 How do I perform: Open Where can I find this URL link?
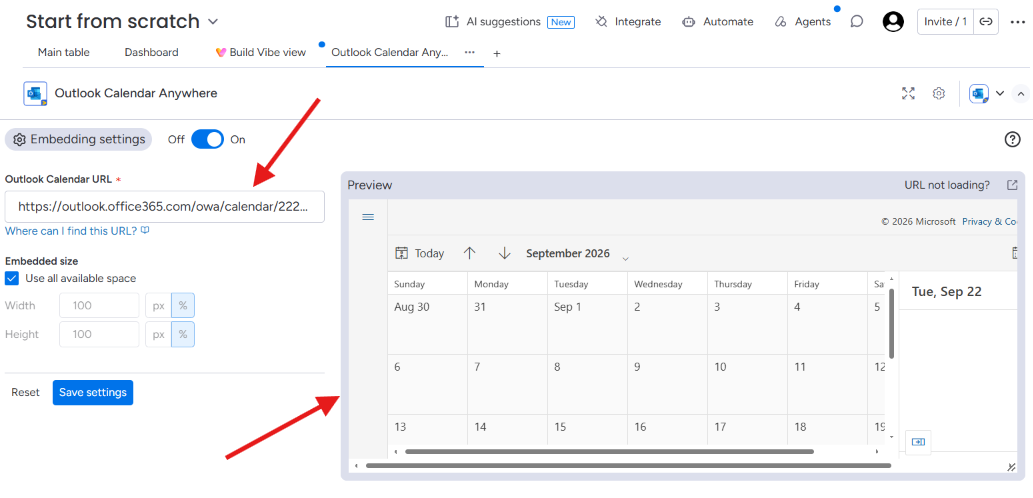click(x=78, y=231)
